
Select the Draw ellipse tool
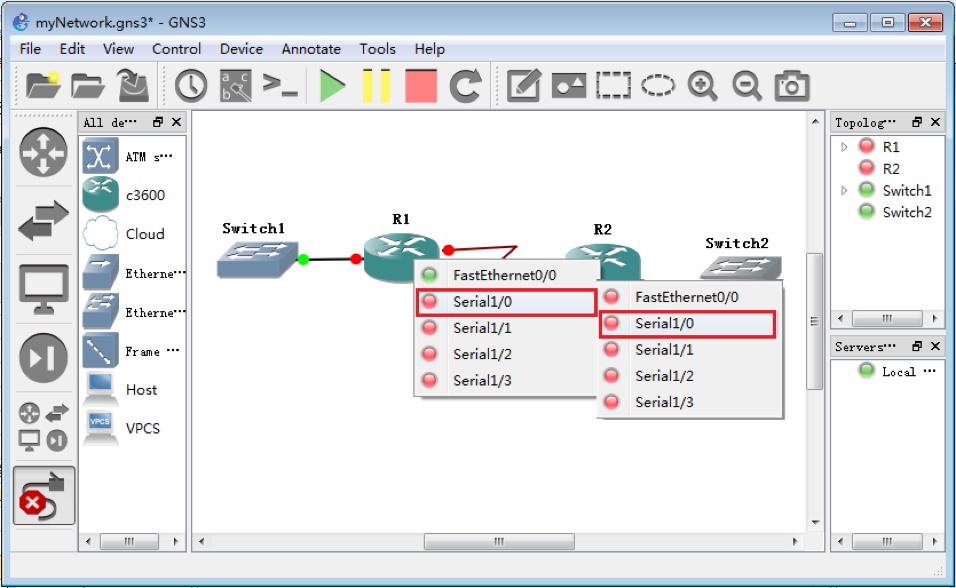tap(658, 85)
